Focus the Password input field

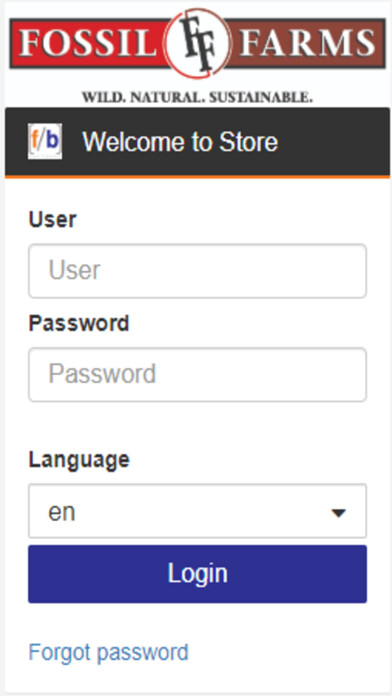pos(198,375)
